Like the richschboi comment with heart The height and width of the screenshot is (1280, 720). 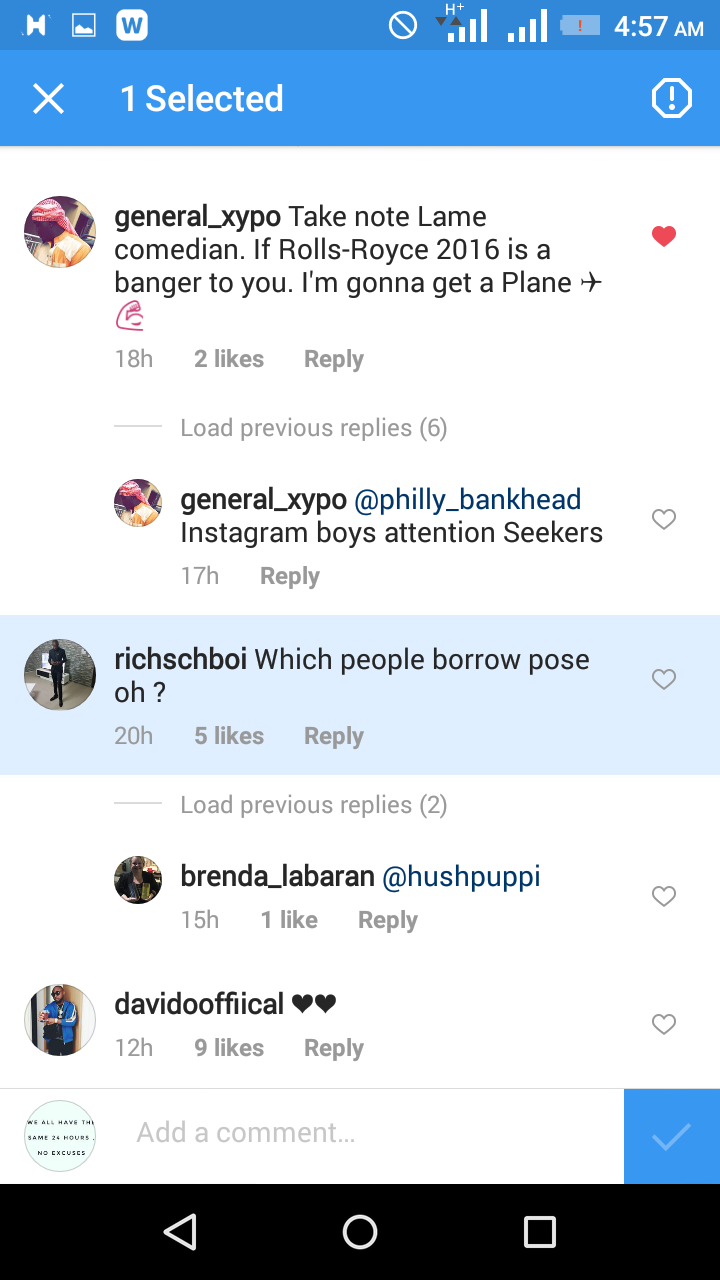tap(664, 679)
